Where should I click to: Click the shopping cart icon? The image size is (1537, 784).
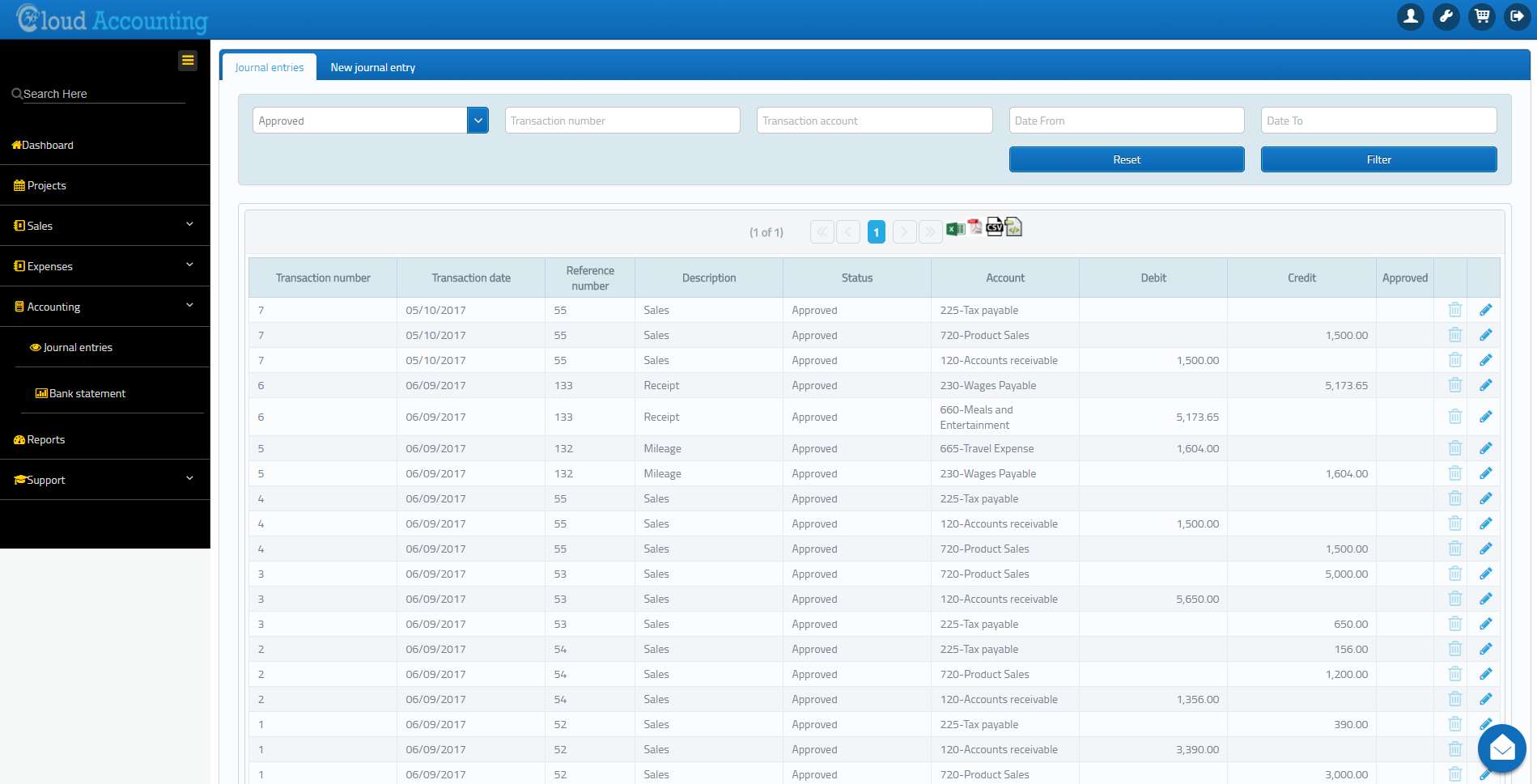point(1481,16)
